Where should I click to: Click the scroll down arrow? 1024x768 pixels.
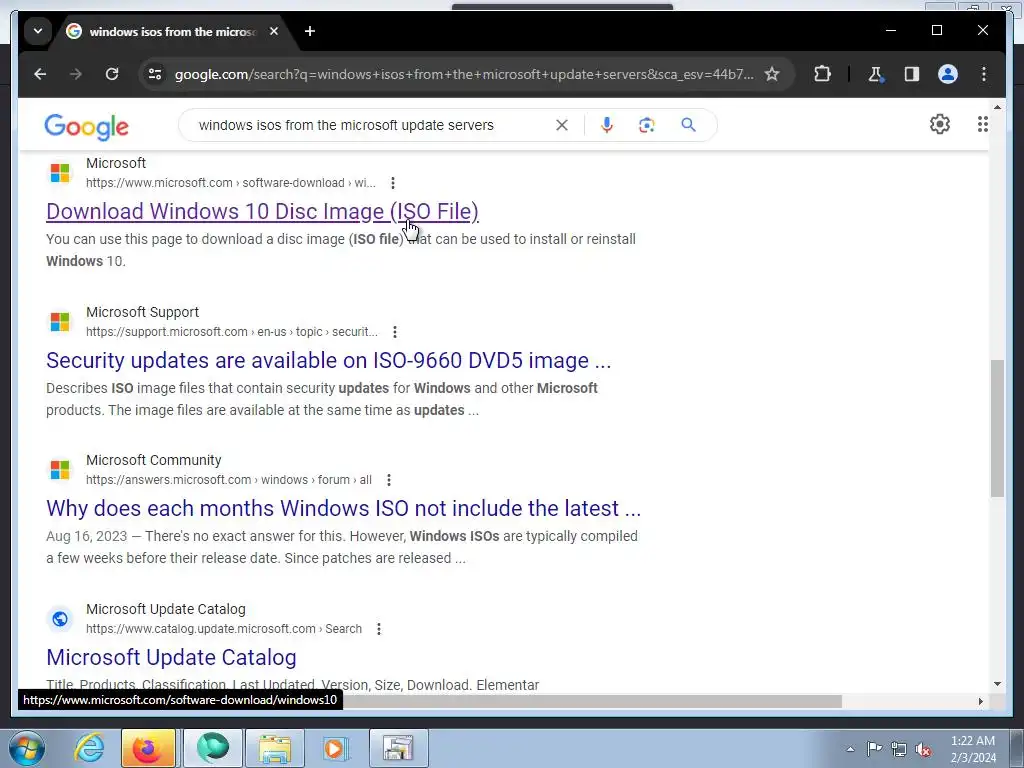997,684
